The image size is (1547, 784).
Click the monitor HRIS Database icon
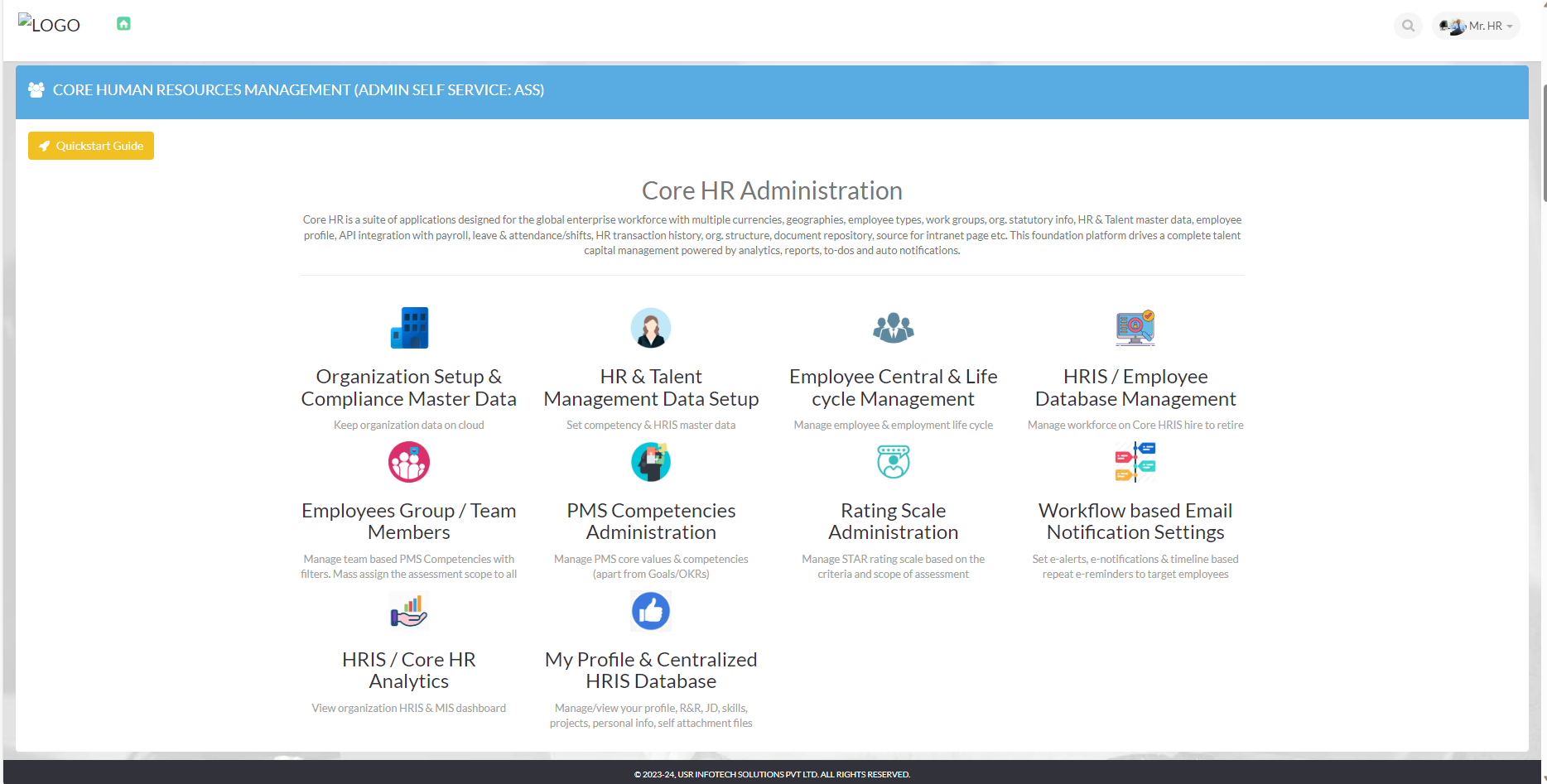tap(1135, 328)
